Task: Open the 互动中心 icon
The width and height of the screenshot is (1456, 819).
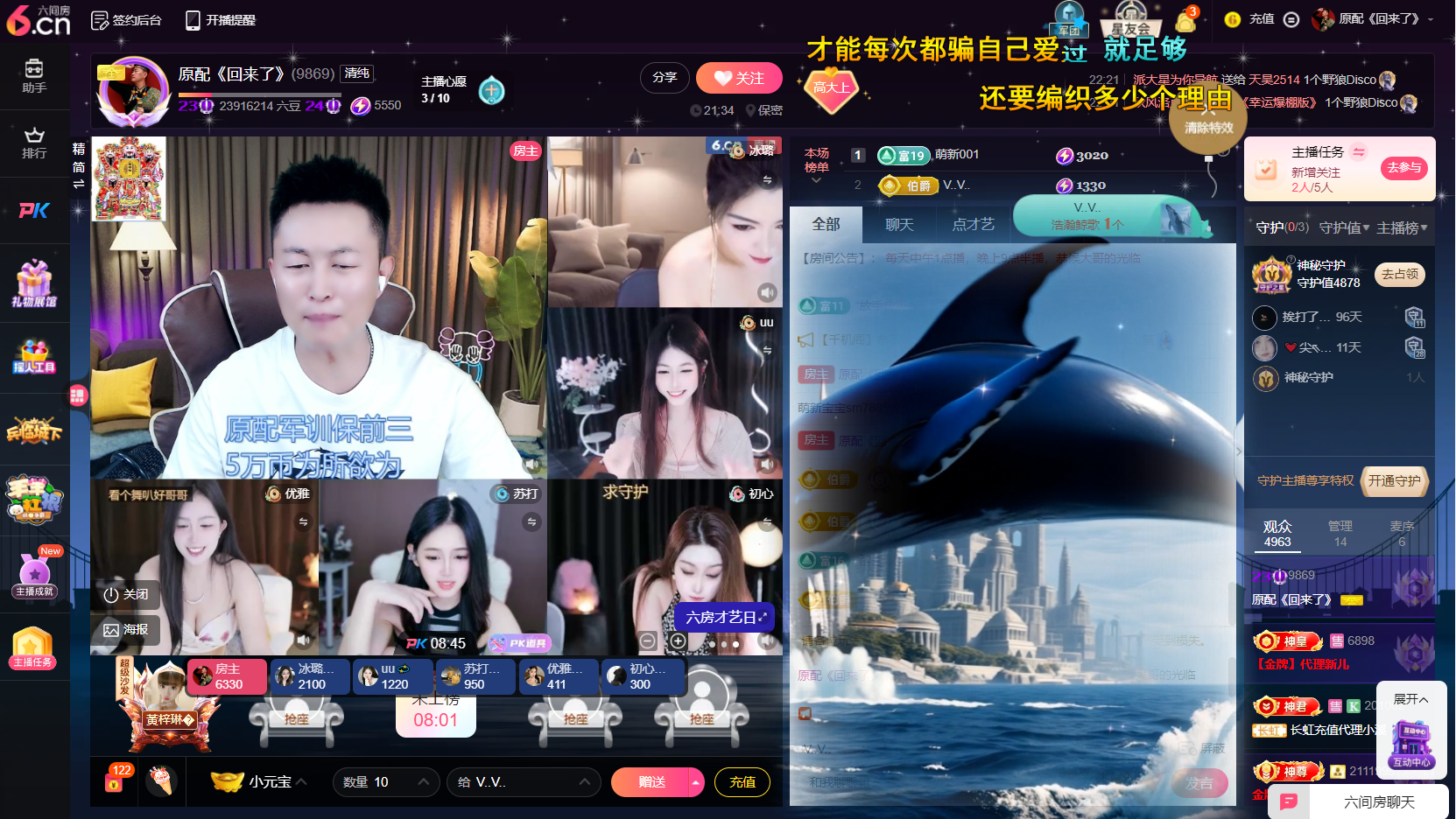Action: tap(1411, 745)
